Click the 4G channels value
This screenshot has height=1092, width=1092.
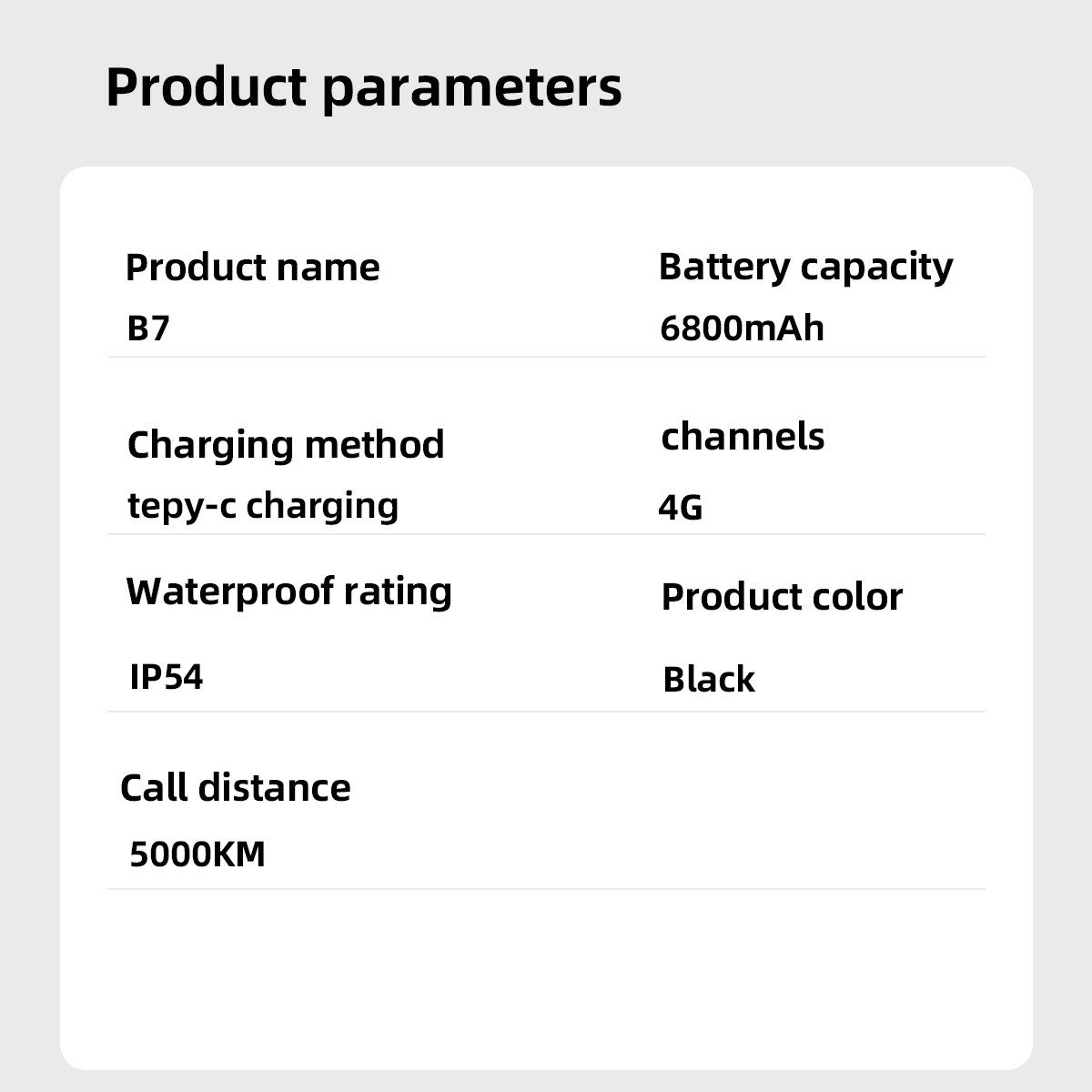pos(681,508)
